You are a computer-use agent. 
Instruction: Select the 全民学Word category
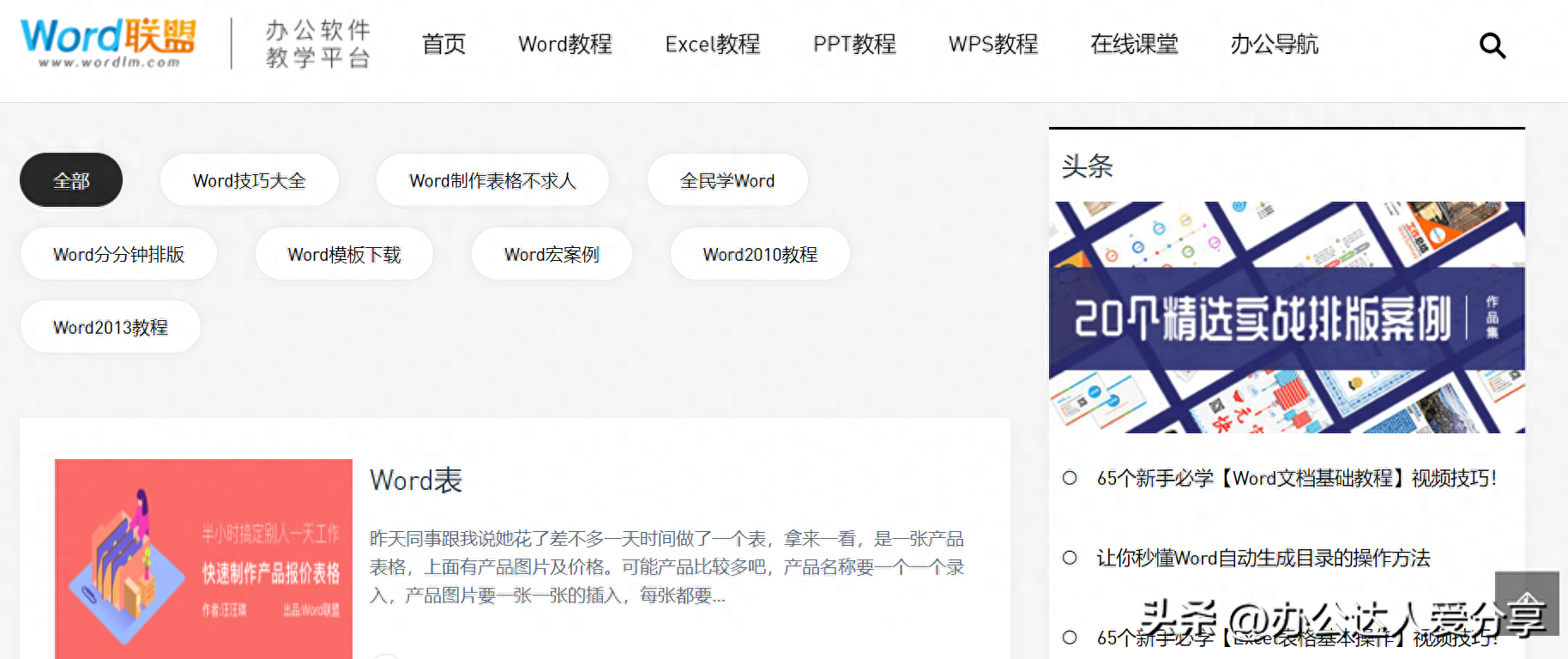pos(727,180)
